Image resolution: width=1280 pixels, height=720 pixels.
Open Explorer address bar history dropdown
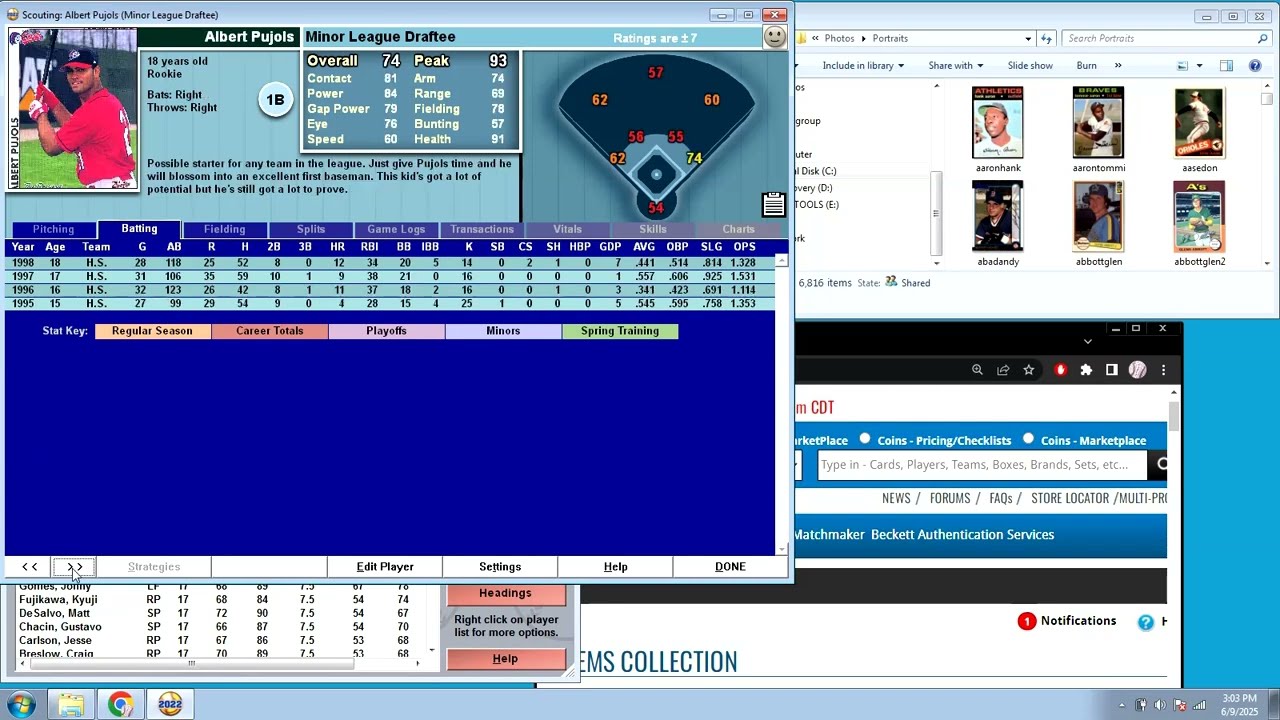[1028, 38]
